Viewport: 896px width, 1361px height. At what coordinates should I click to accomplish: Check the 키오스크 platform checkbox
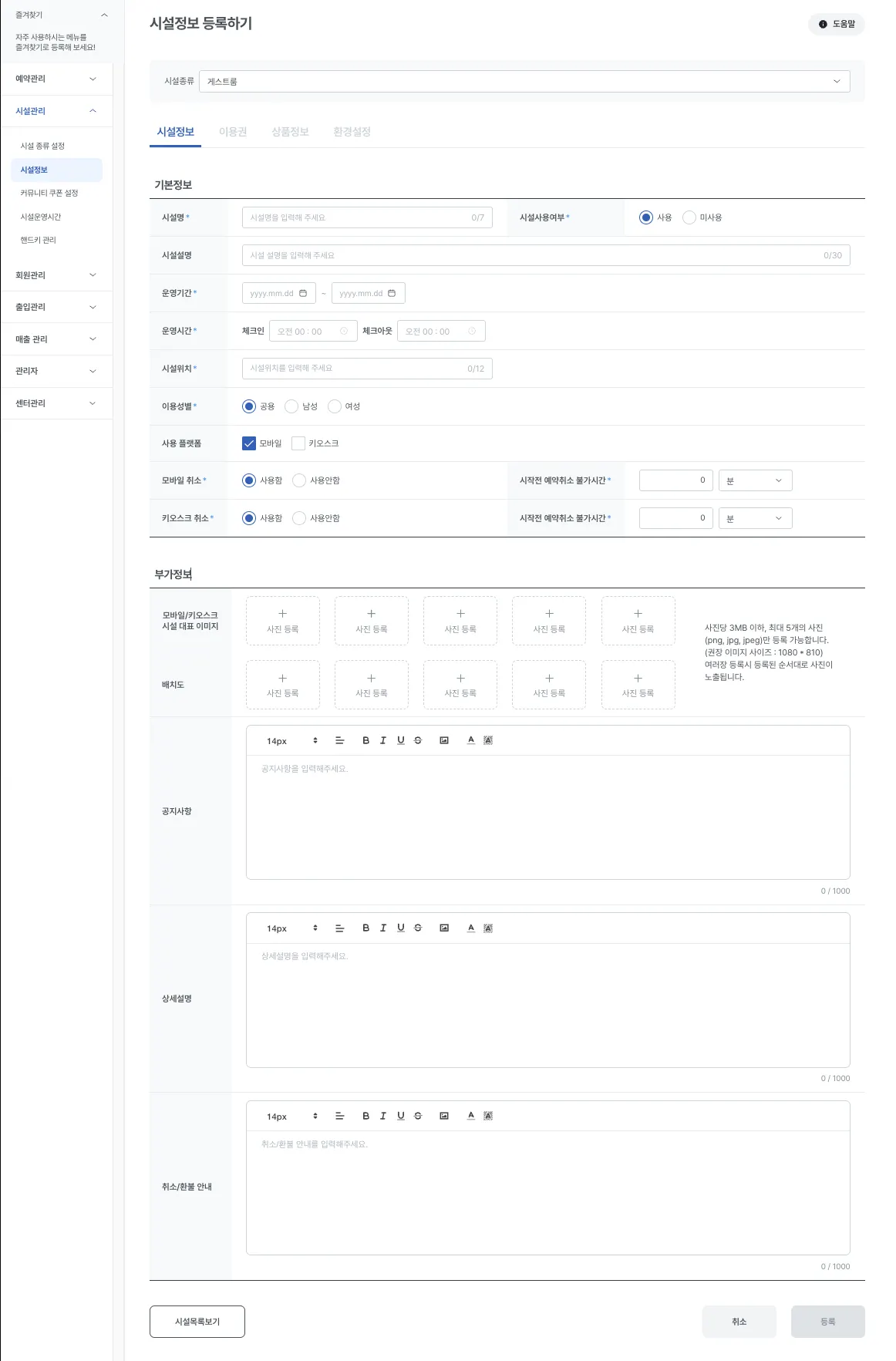tap(298, 443)
